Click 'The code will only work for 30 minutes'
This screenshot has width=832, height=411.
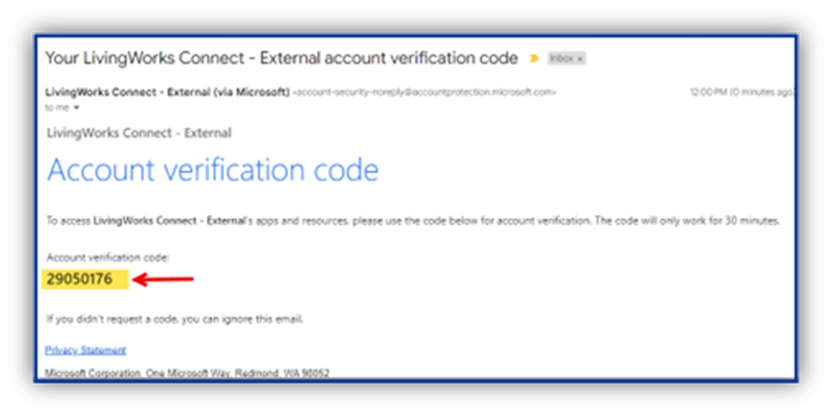[x=687, y=221]
